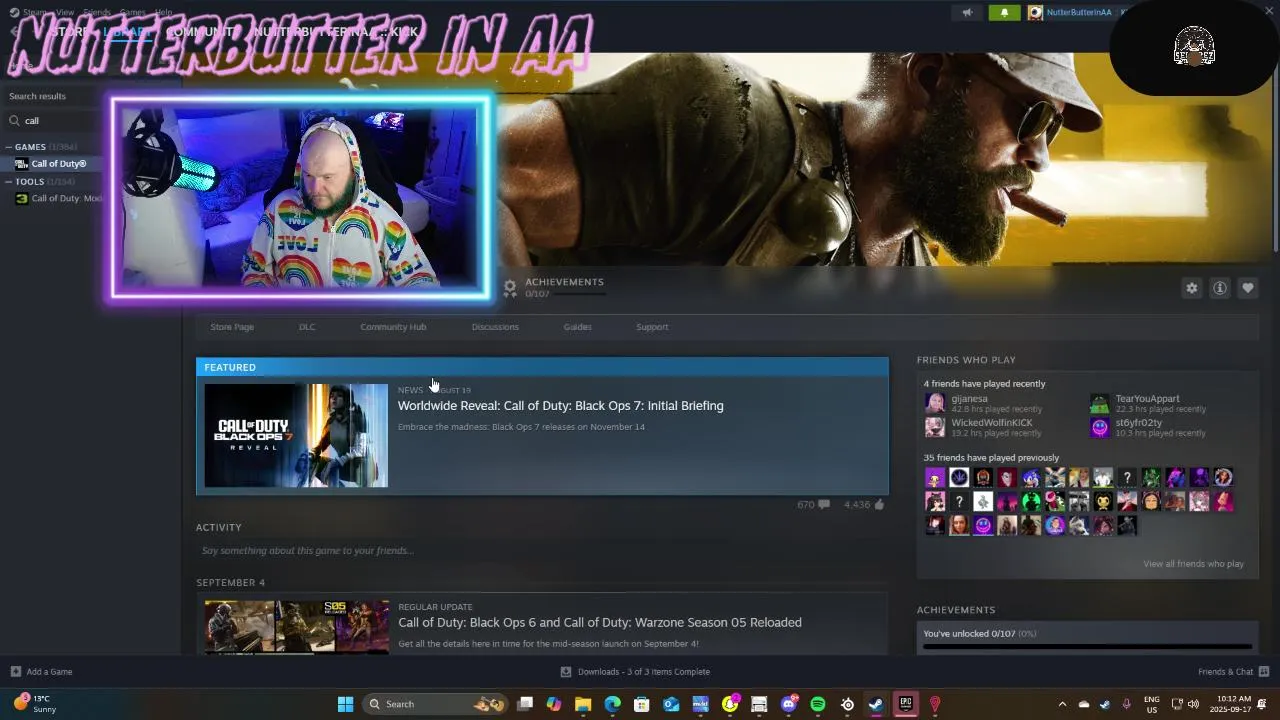Open the Downloads tray icon at bottom
This screenshot has height=720, width=1280.
pos(566,672)
